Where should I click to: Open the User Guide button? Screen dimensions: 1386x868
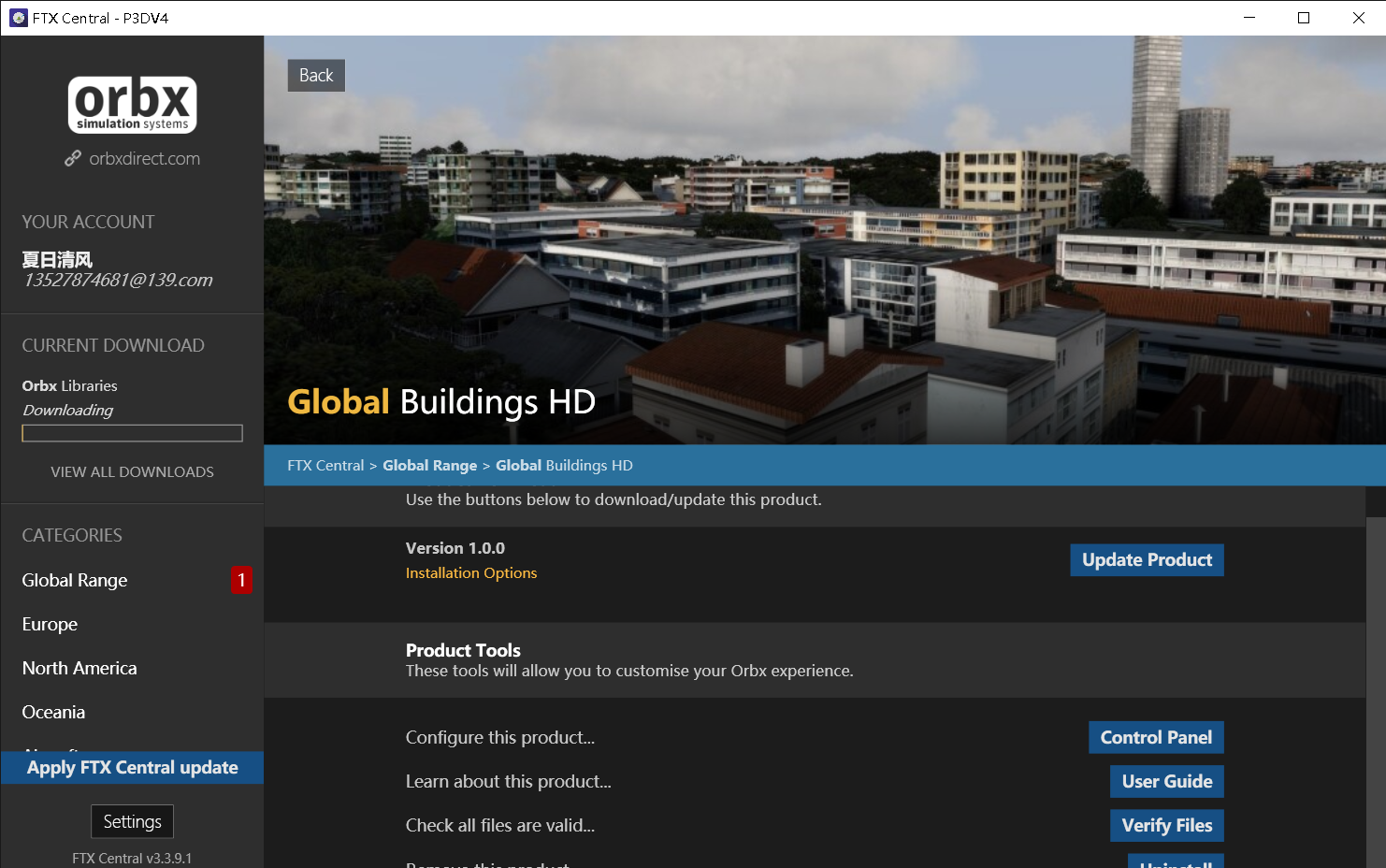pyautogui.click(x=1166, y=782)
